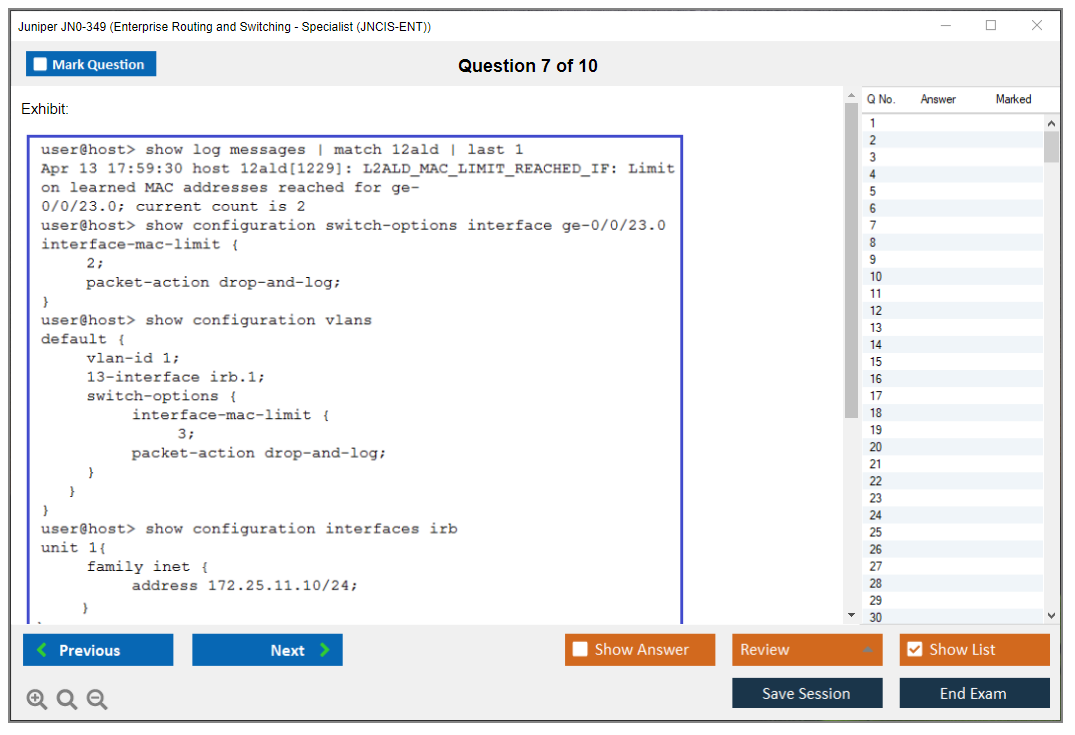This screenshot has width=1075, height=735.
Task: Click the Marked column header
Action: (x=1013, y=99)
